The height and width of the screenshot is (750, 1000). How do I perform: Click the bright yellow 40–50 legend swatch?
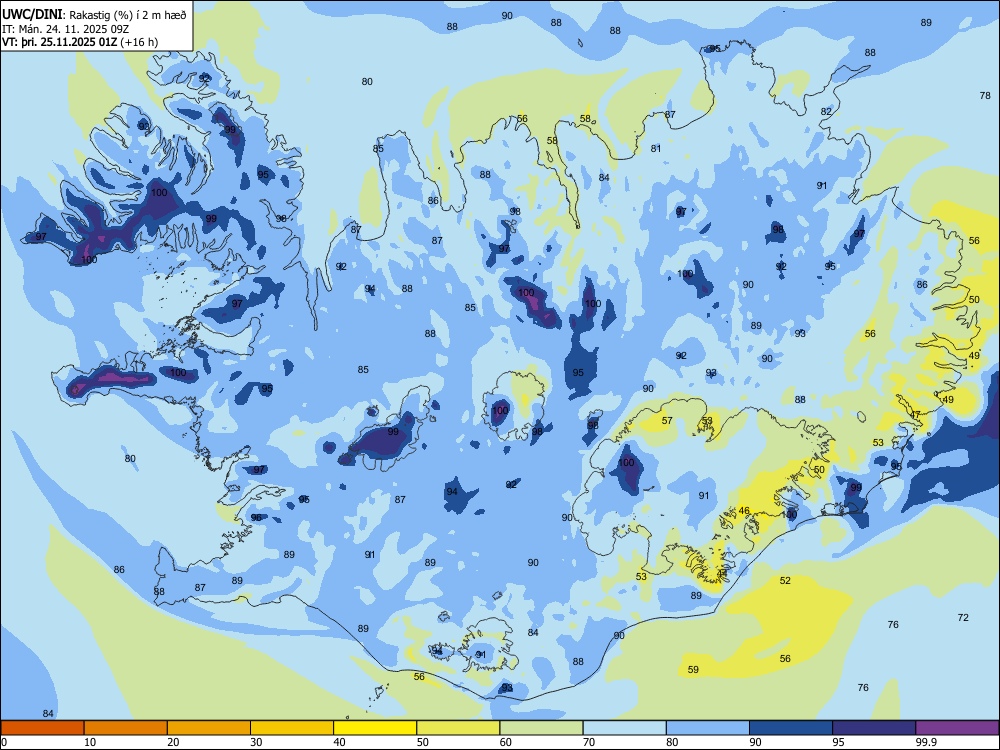[375, 728]
